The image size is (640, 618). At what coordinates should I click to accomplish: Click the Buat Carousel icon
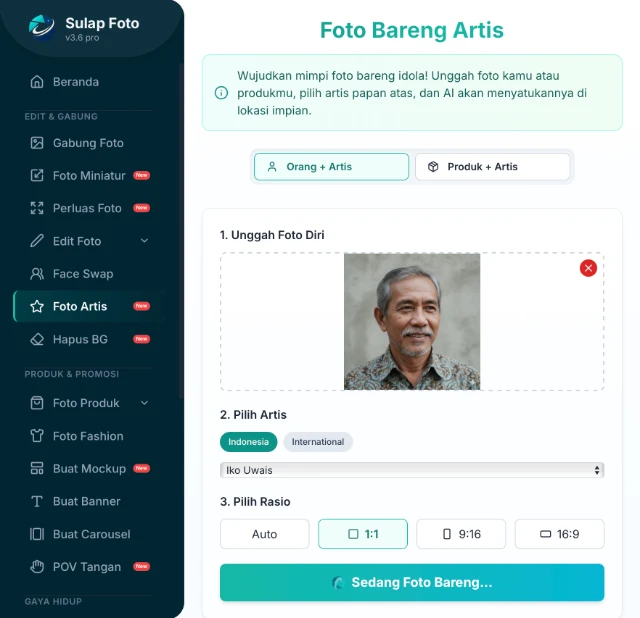(37, 534)
